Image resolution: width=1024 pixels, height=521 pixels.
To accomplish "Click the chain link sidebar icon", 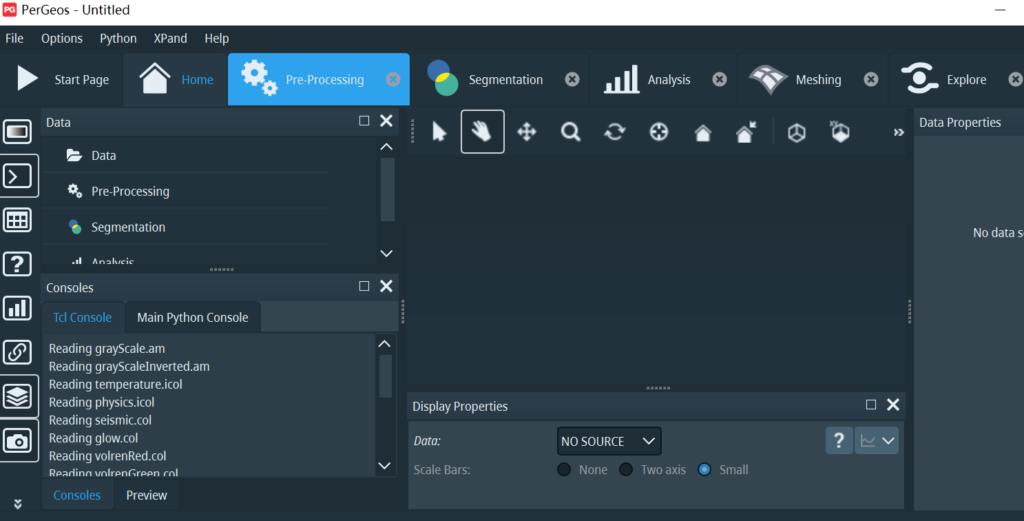I will pyautogui.click(x=18, y=352).
